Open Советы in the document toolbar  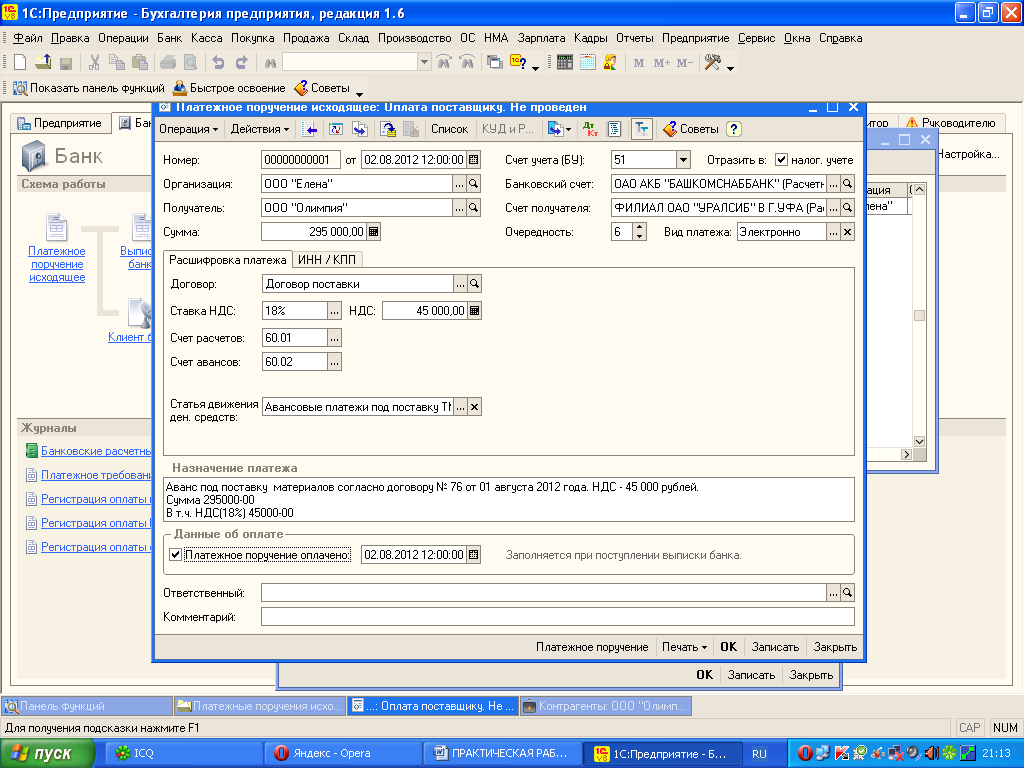click(691, 129)
